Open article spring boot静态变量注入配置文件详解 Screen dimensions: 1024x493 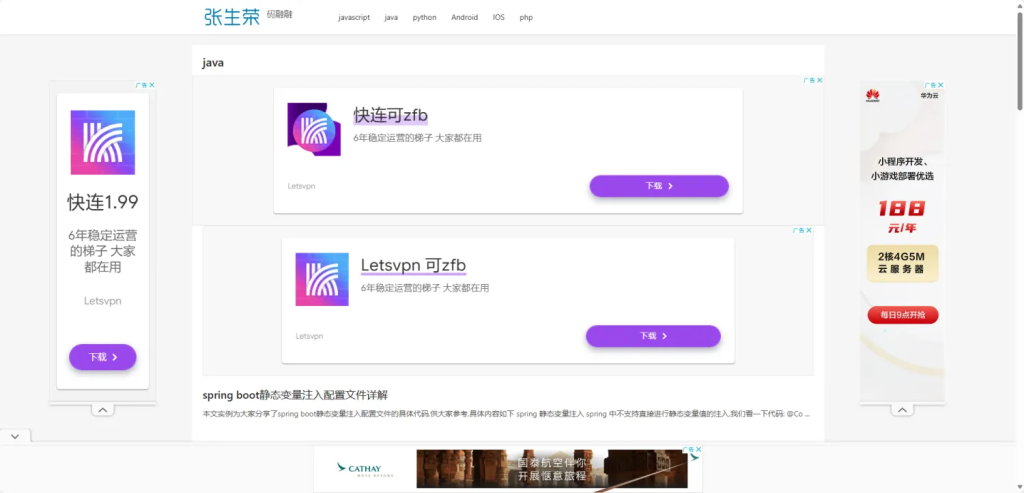[295, 395]
